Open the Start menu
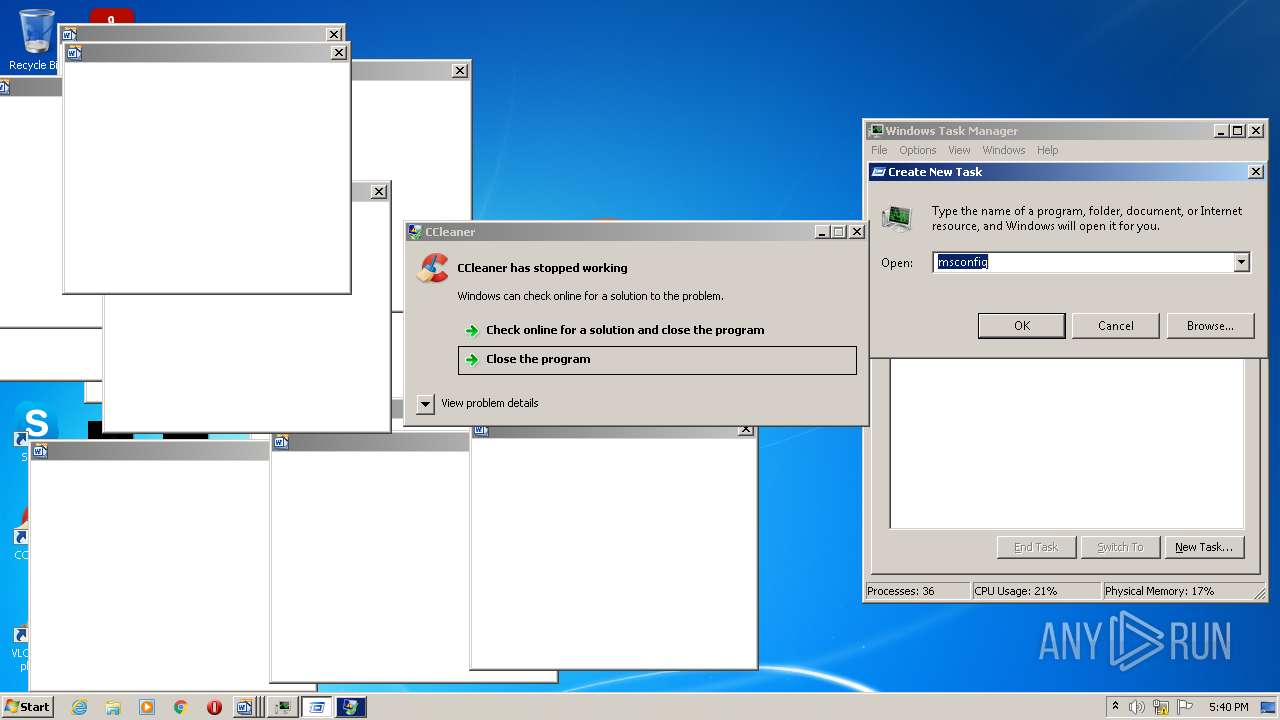Image resolution: width=1280 pixels, height=720 pixels. click(27, 707)
